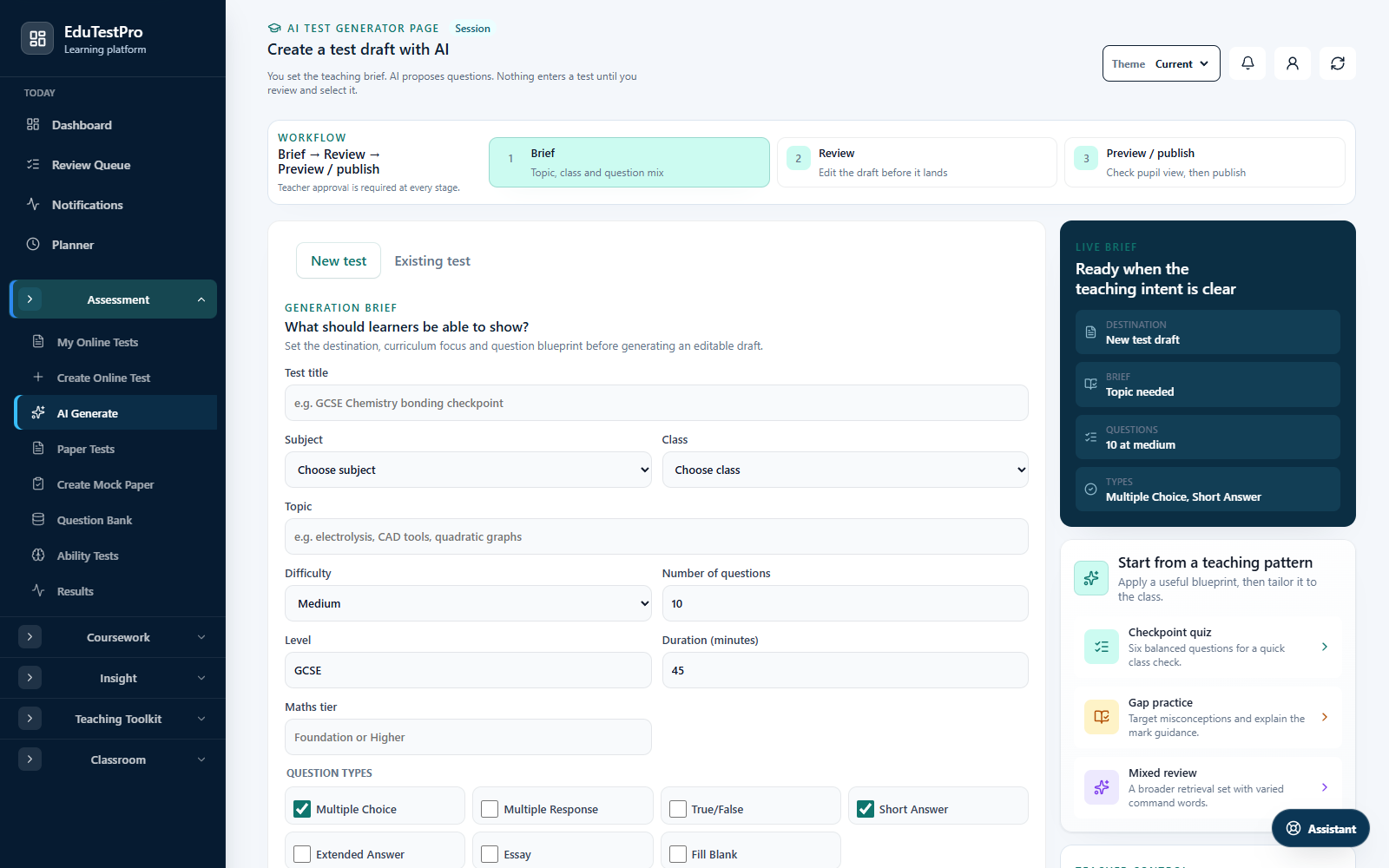Viewport: 1389px width, 868px height.
Task: Open the Choose subject dropdown
Action: 468,470
